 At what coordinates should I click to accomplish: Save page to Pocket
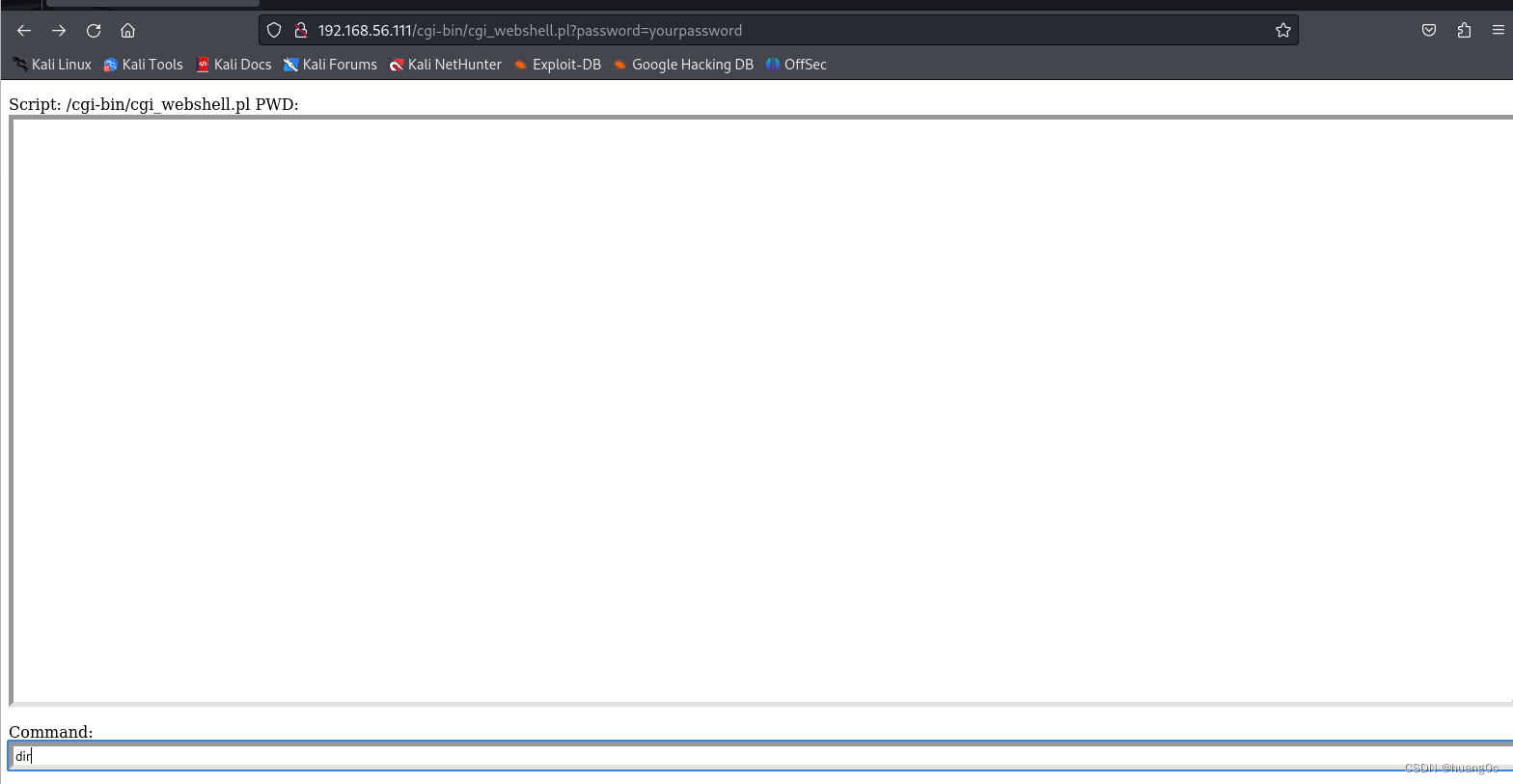pyautogui.click(x=1429, y=31)
